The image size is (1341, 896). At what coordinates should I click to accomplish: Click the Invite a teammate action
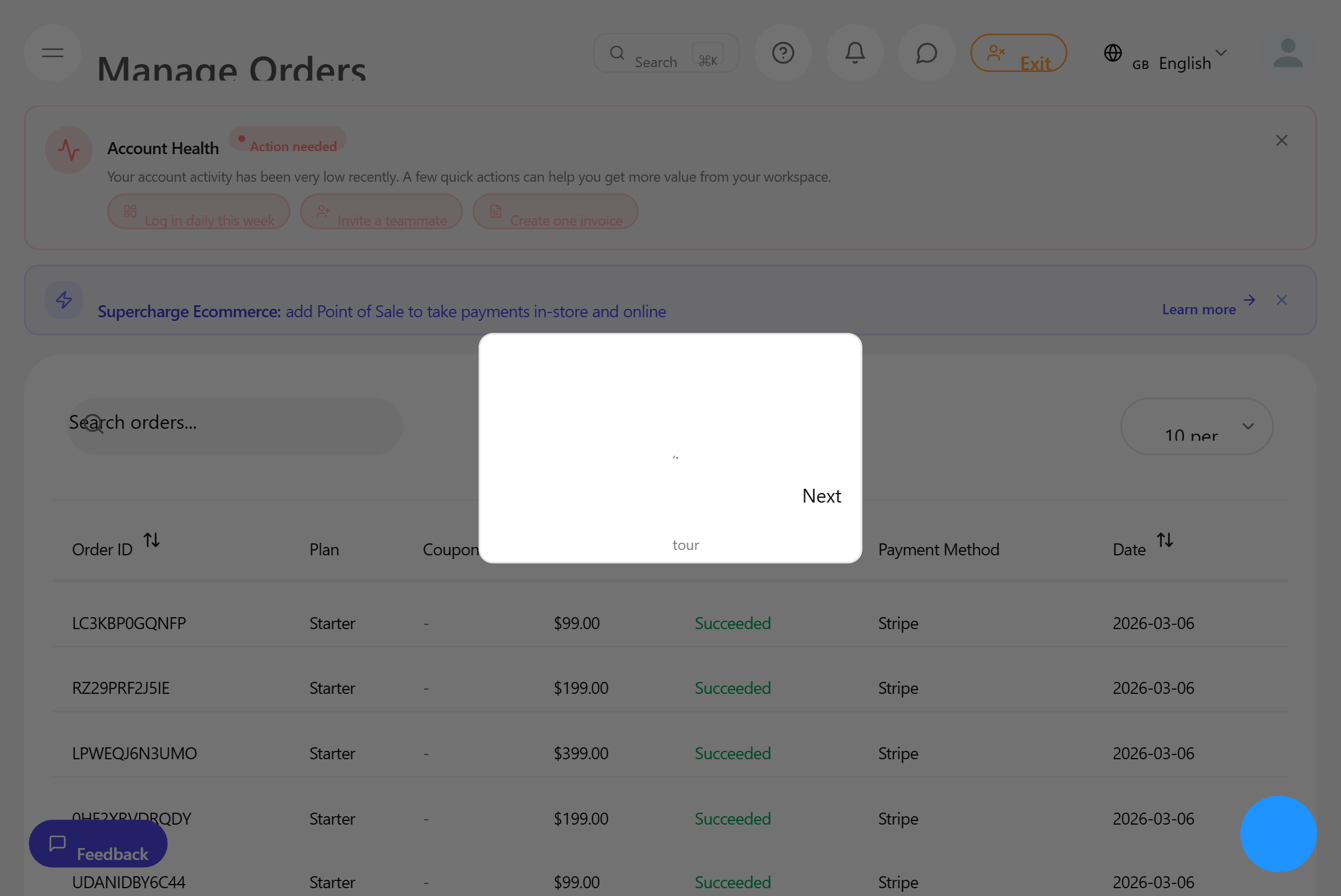click(381, 212)
